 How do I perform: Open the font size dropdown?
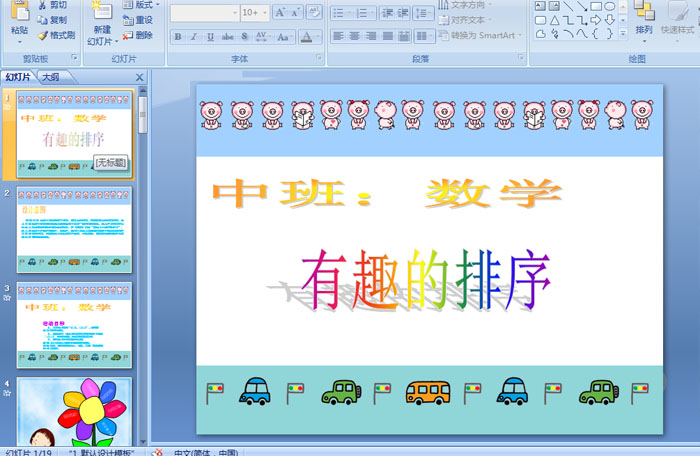tap(263, 13)
